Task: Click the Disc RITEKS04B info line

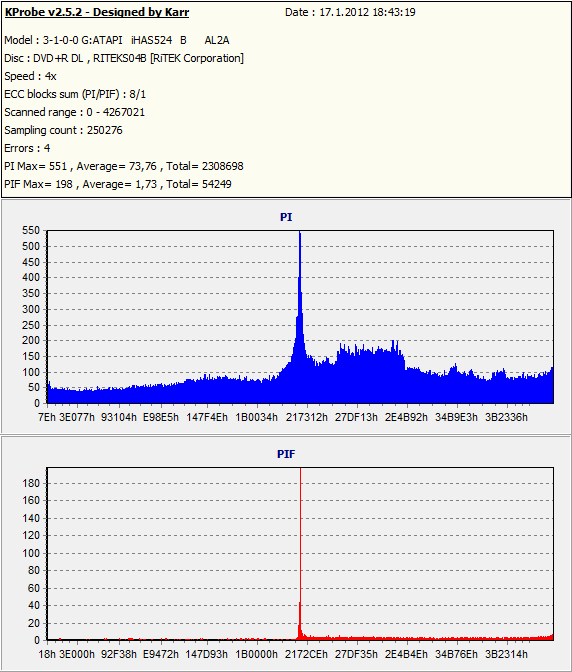Action: click(124, 58)
